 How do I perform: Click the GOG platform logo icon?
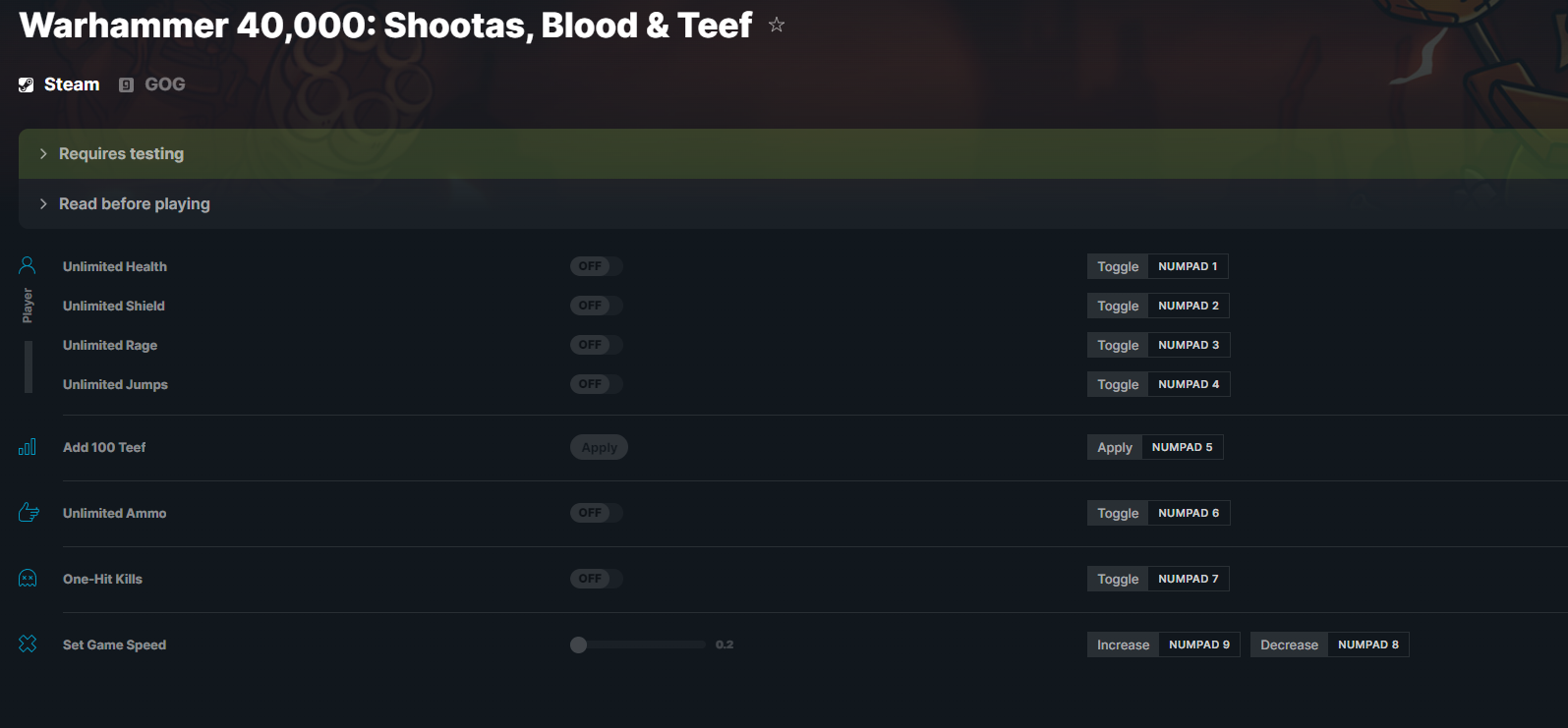pos(126,85)
